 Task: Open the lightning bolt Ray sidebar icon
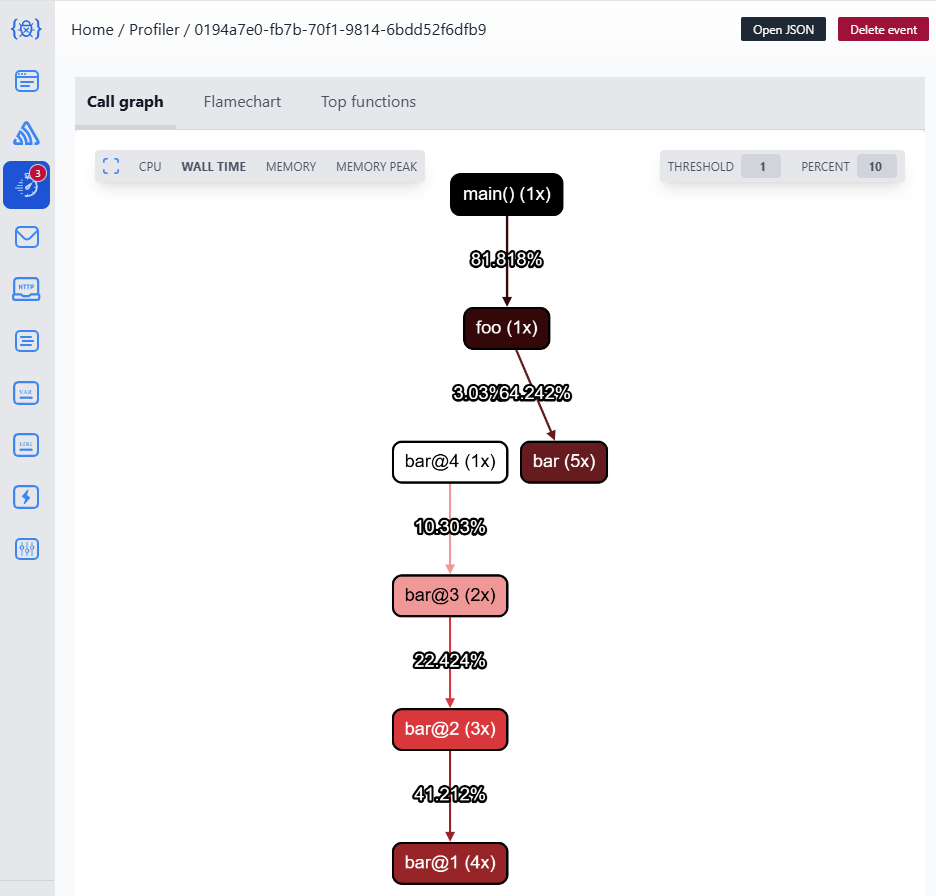[27, 496]
